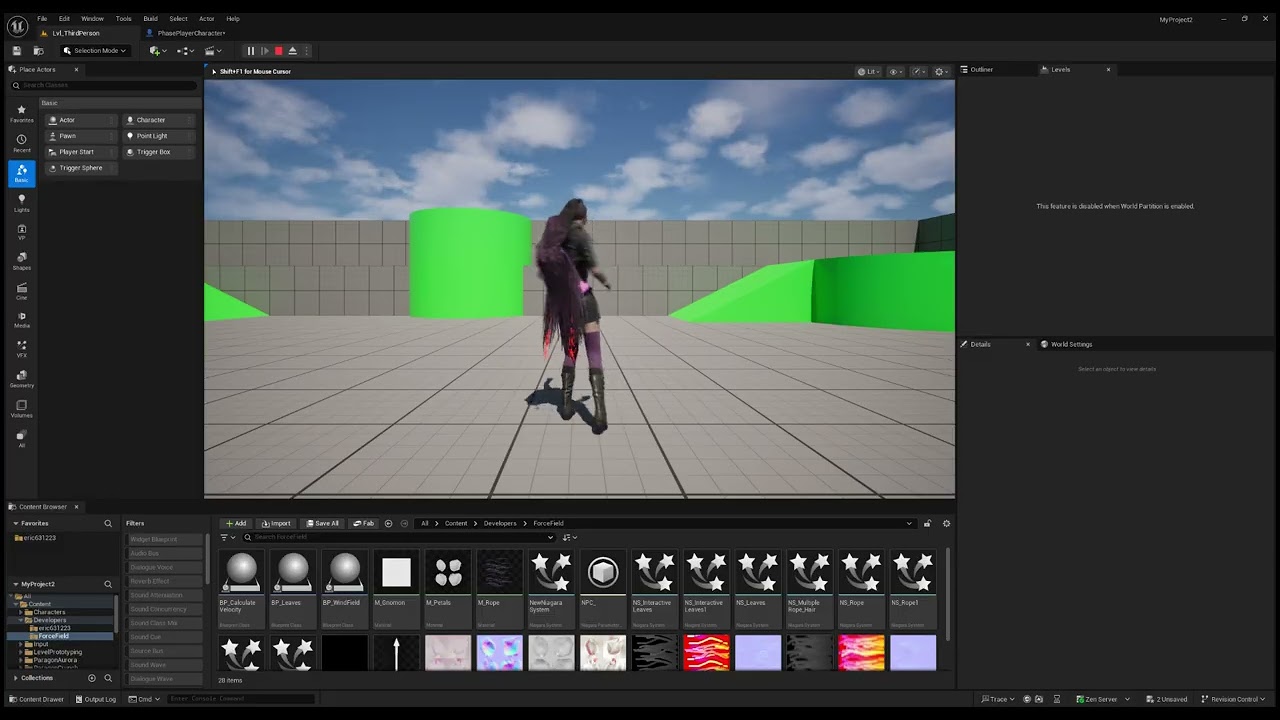Select the Basic actors category
The width and height of the screenshot is (1280, 720).
pyautogui.click(x=21, y=174)
